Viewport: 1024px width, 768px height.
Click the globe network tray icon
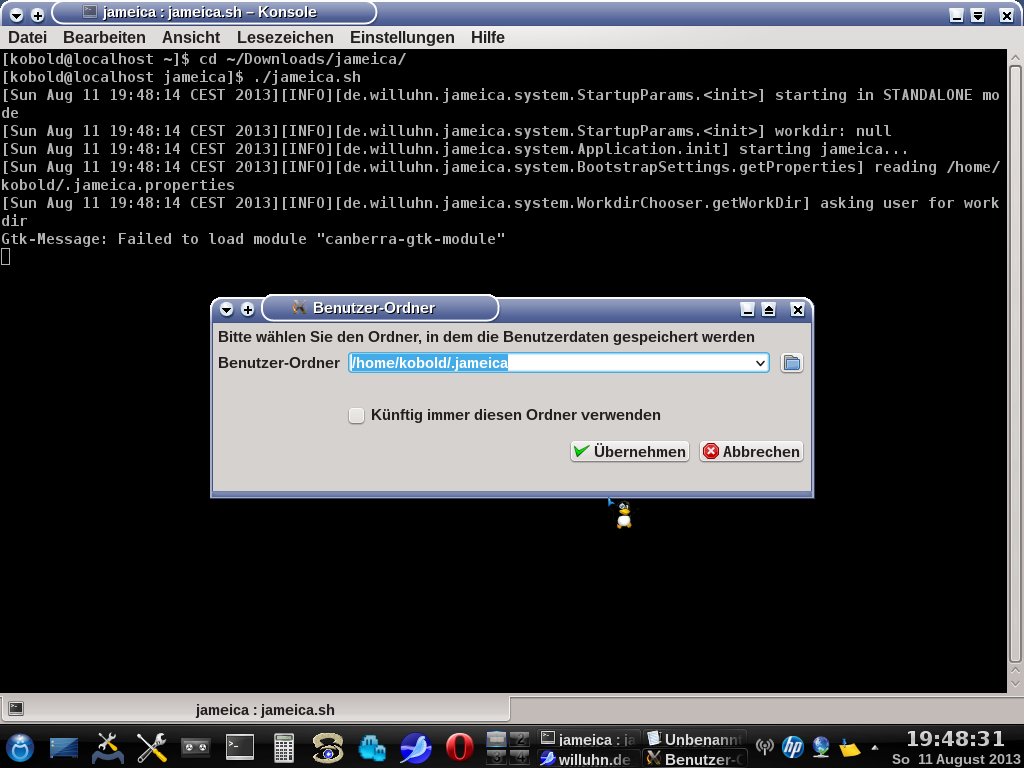(821, 746)
